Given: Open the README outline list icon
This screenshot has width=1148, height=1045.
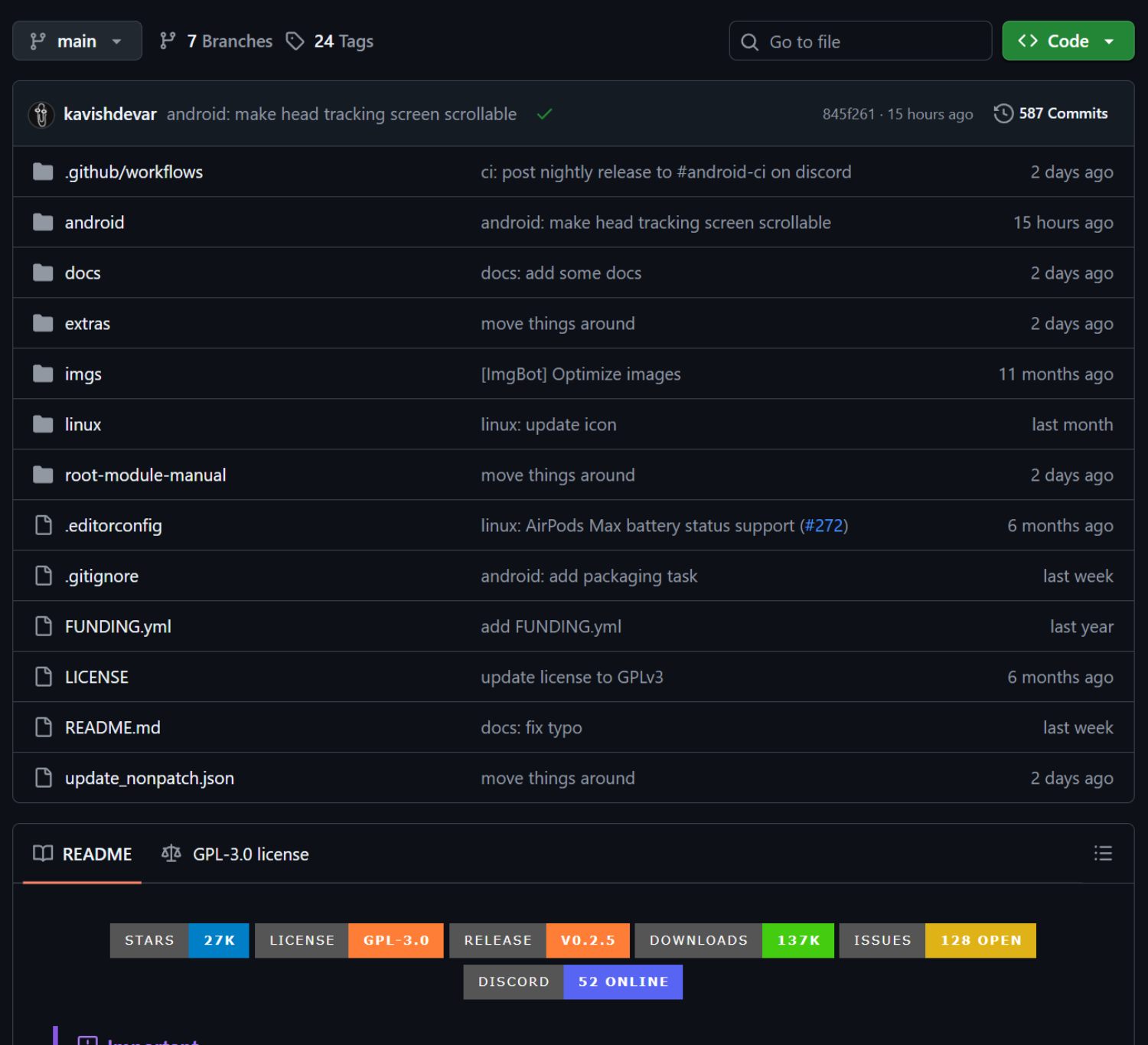Looking at the screenshot, I should [x=1103, y=853].
